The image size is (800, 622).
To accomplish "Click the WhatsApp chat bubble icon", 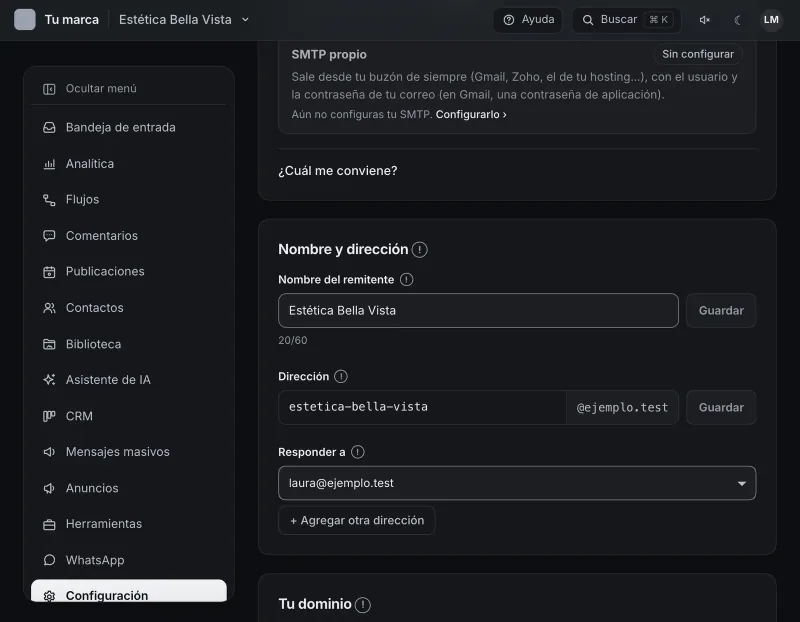I will point(49,560).
